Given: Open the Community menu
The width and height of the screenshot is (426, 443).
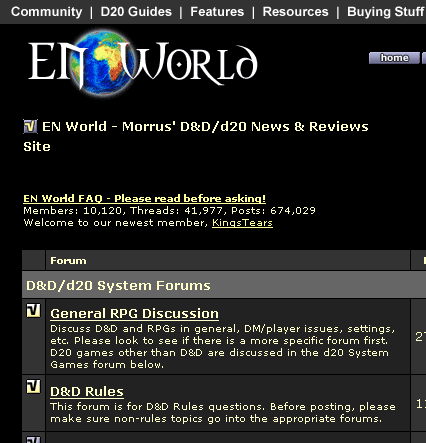Looking at the screenshot, I should tap(46, 12).
